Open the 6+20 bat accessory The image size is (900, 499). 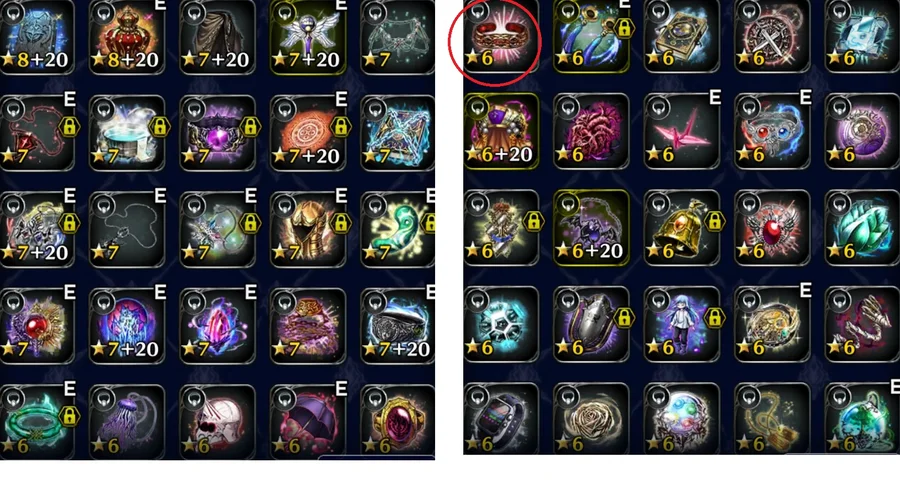[591, 228]
